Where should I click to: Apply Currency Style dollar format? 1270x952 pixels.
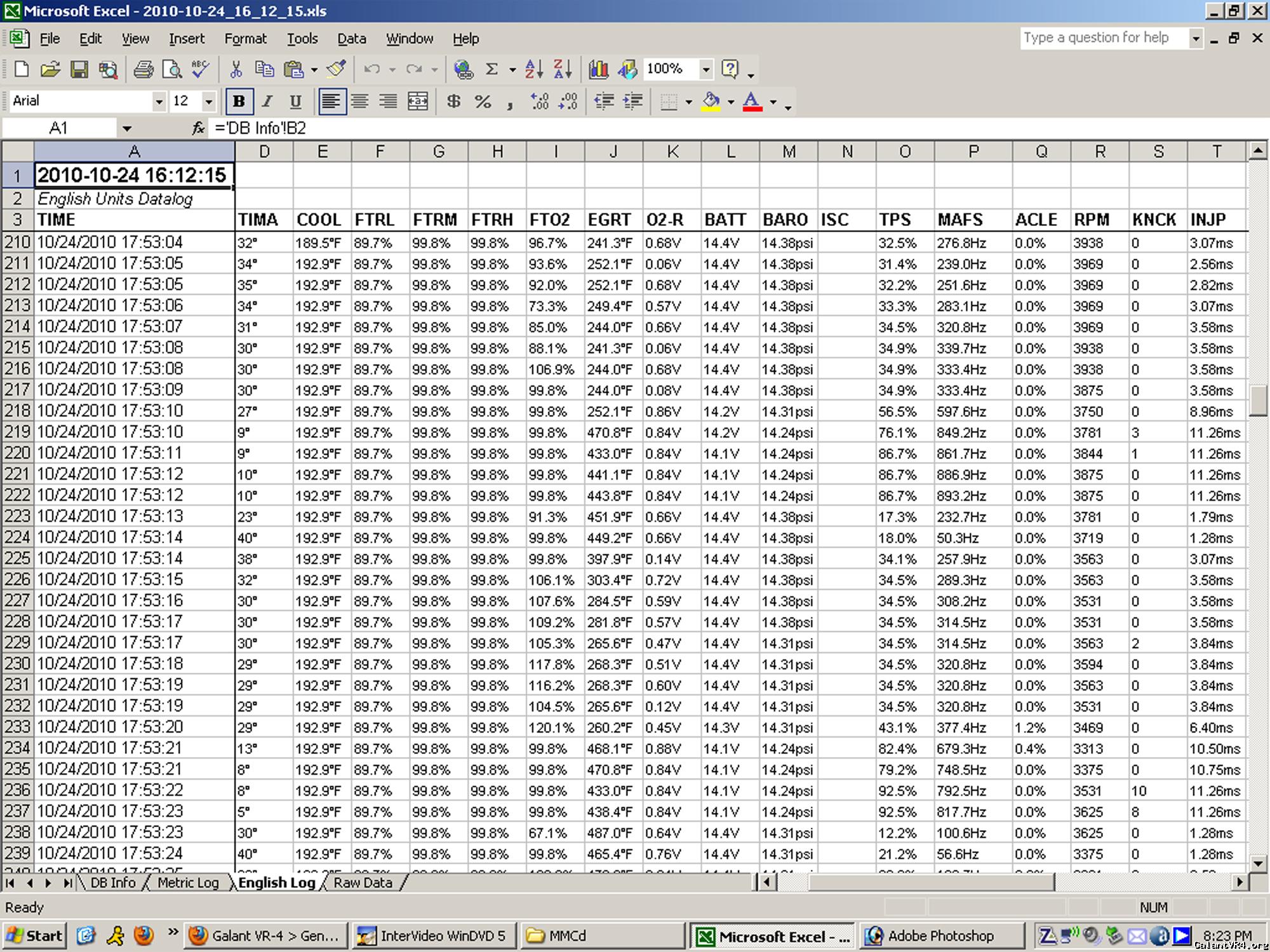click(453, 102)
